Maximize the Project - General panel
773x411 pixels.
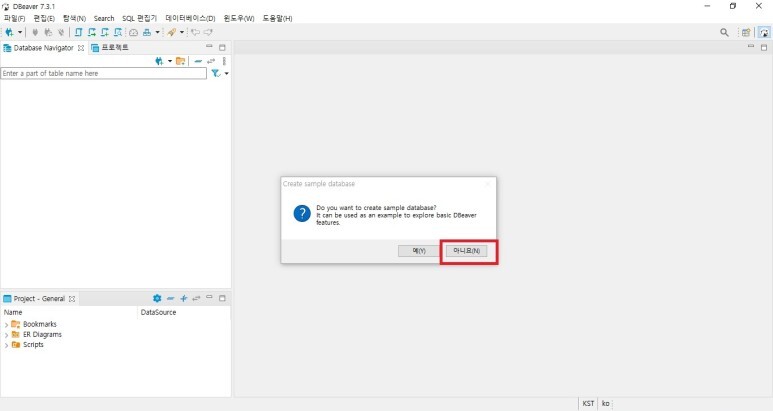[222, 298]
